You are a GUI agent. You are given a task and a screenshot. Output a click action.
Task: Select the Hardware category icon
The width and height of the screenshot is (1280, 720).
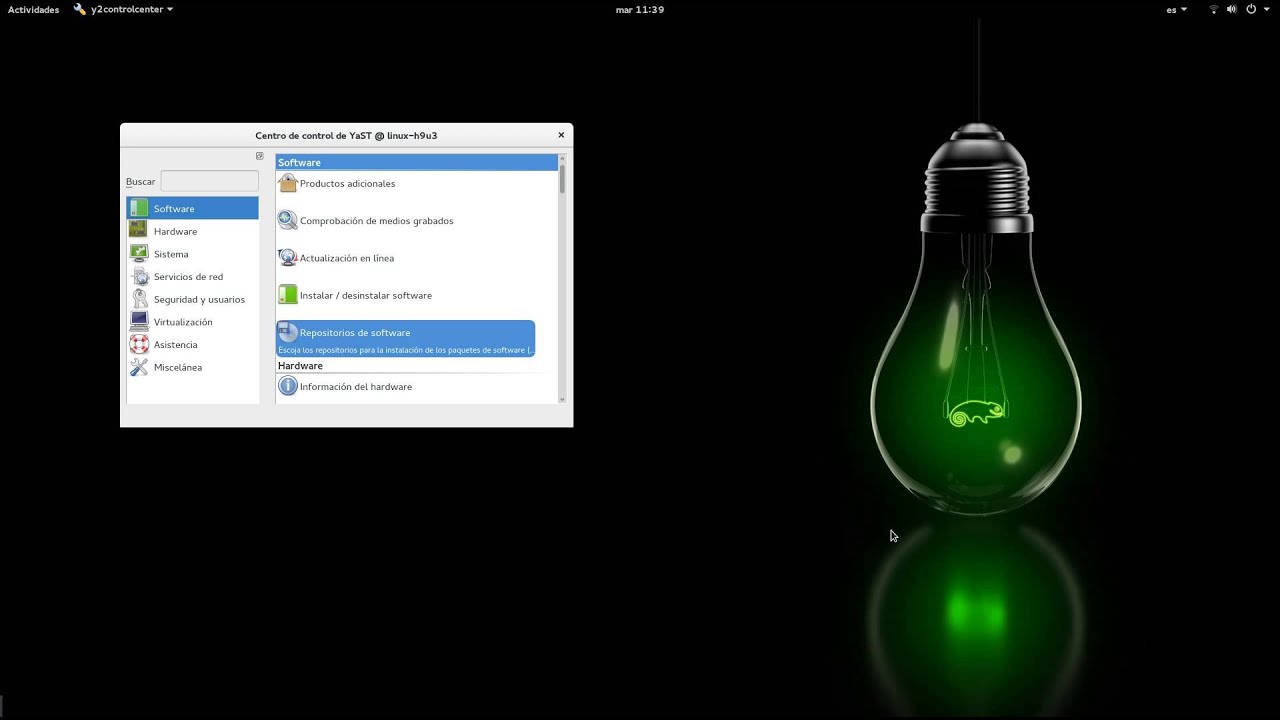[138, 231]
